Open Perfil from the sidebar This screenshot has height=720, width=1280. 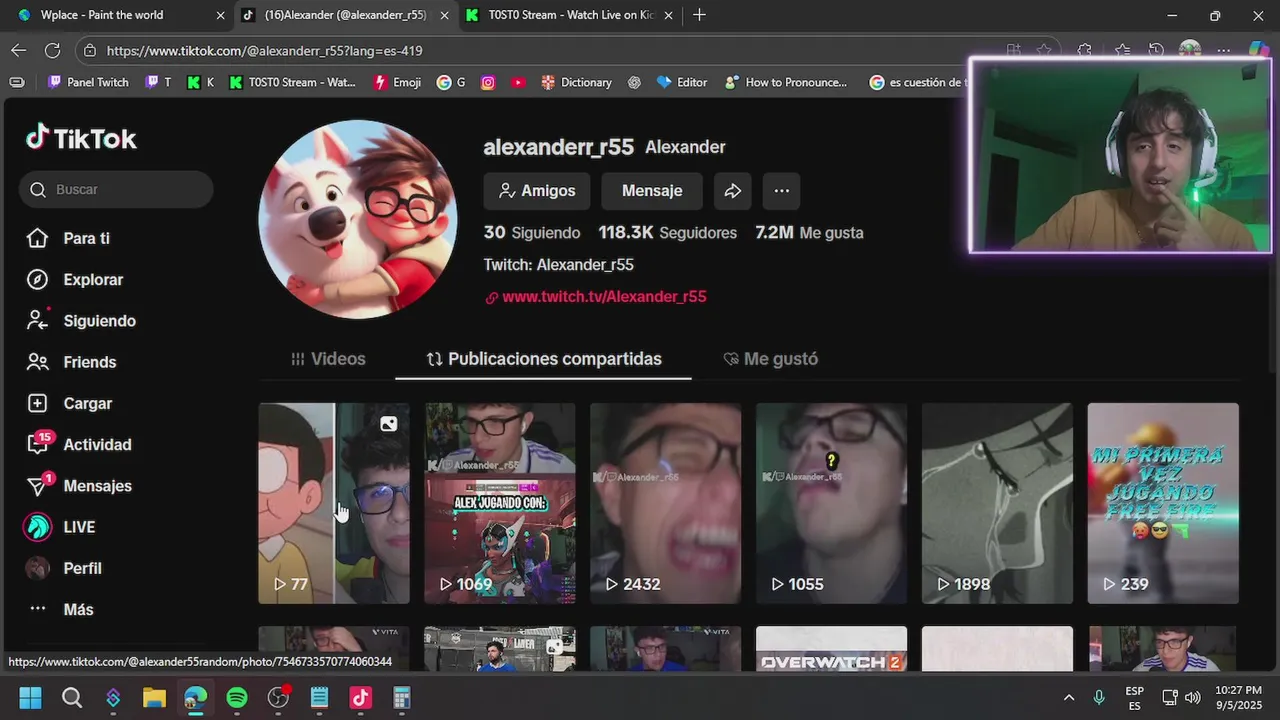pos(64,568)
